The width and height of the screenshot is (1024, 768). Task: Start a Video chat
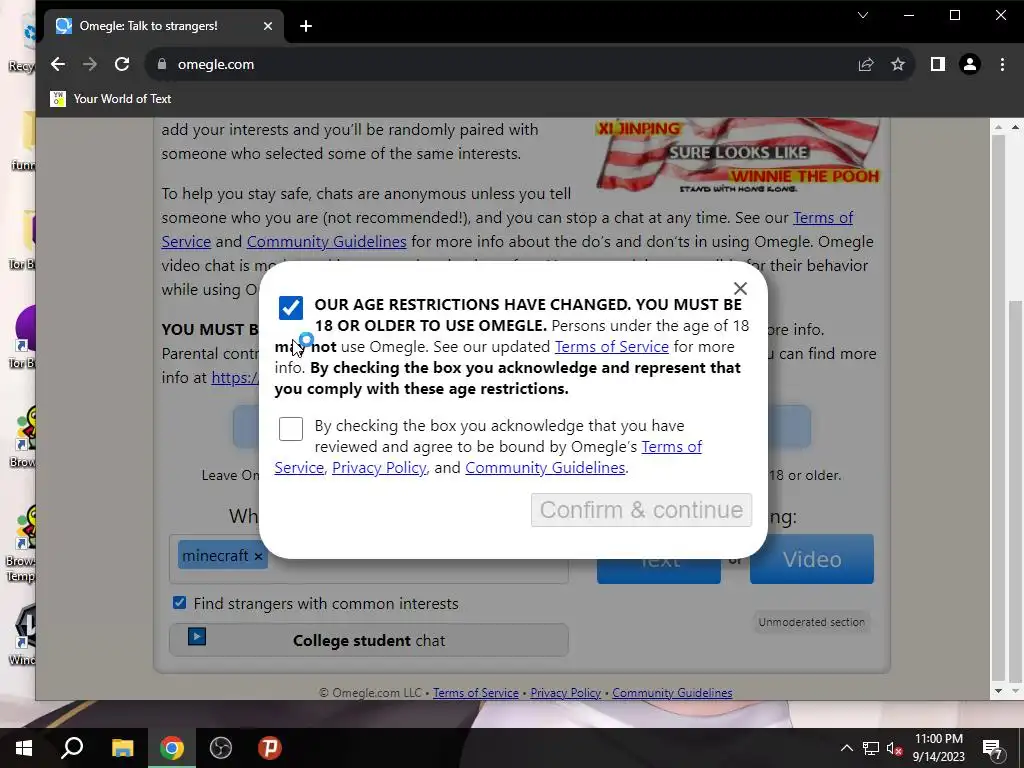click(x=812, y=559)
